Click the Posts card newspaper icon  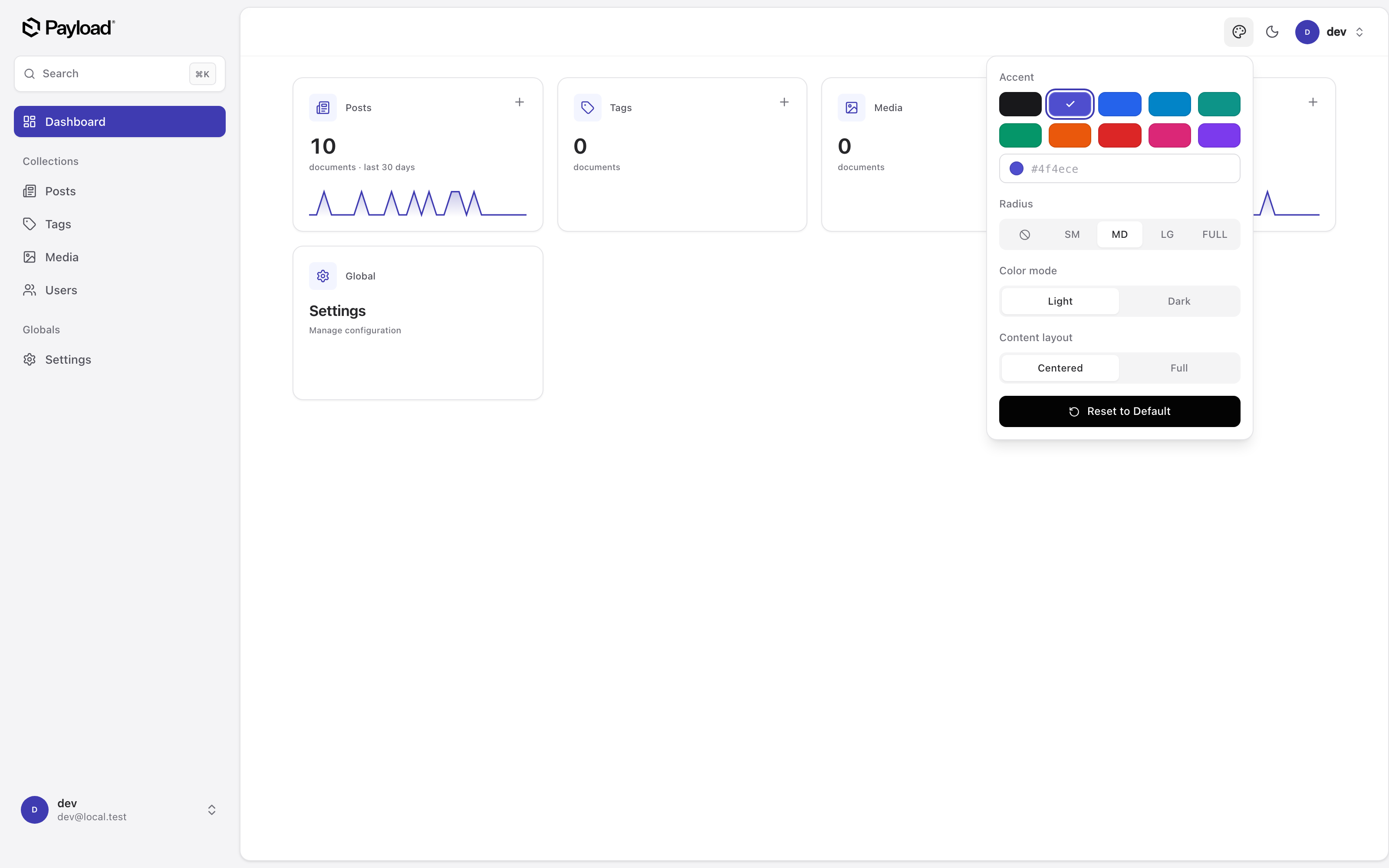[323, 107]
